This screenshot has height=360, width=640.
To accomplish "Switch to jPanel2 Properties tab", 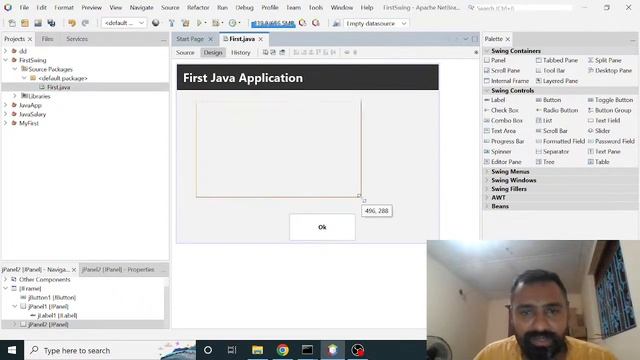I will tap(118, 269).
